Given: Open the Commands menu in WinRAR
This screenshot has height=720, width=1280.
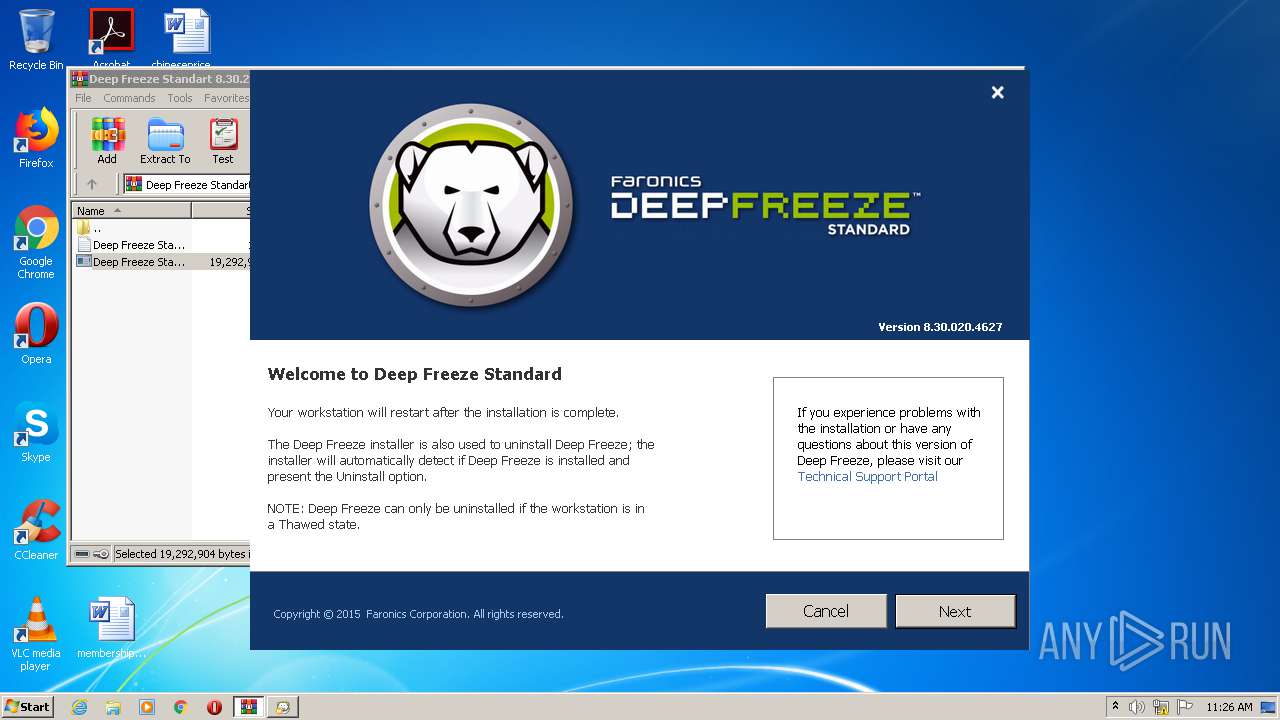Looking at the screenshot, I should coord(129,98).
